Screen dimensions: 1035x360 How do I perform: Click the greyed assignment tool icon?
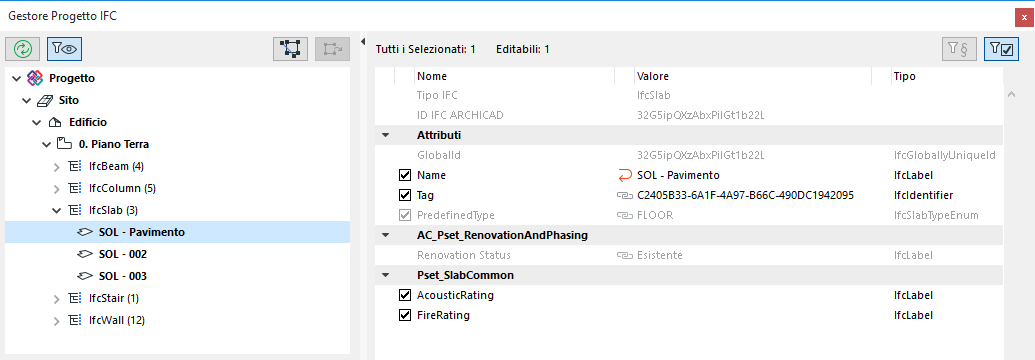332,49
